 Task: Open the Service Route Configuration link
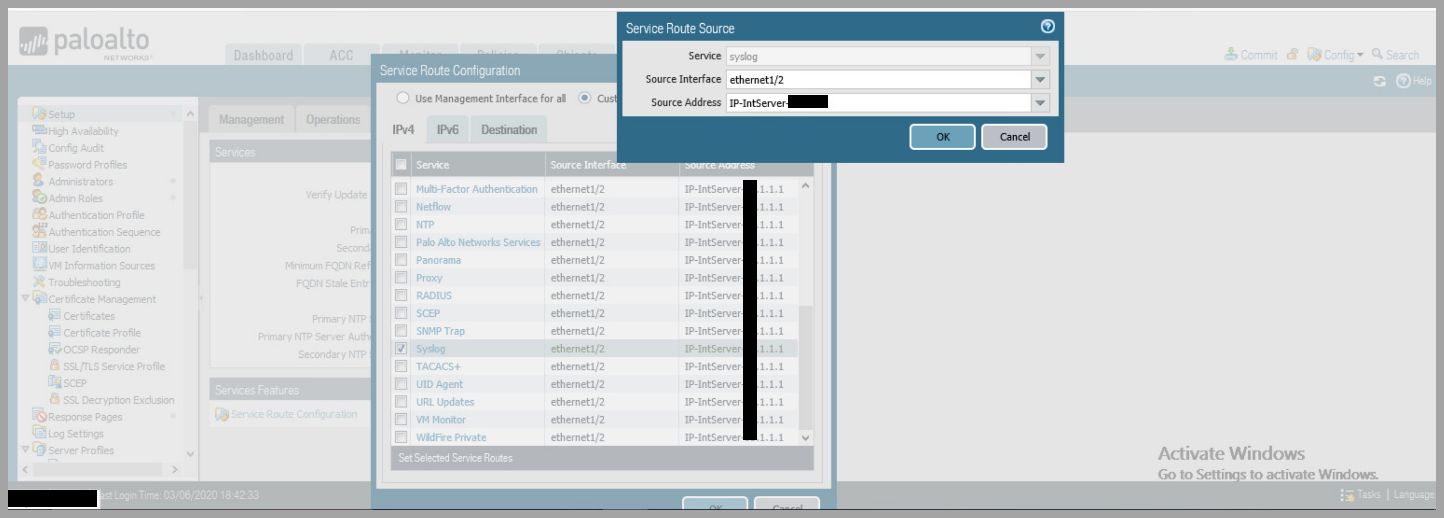click(x=294, y=414)
